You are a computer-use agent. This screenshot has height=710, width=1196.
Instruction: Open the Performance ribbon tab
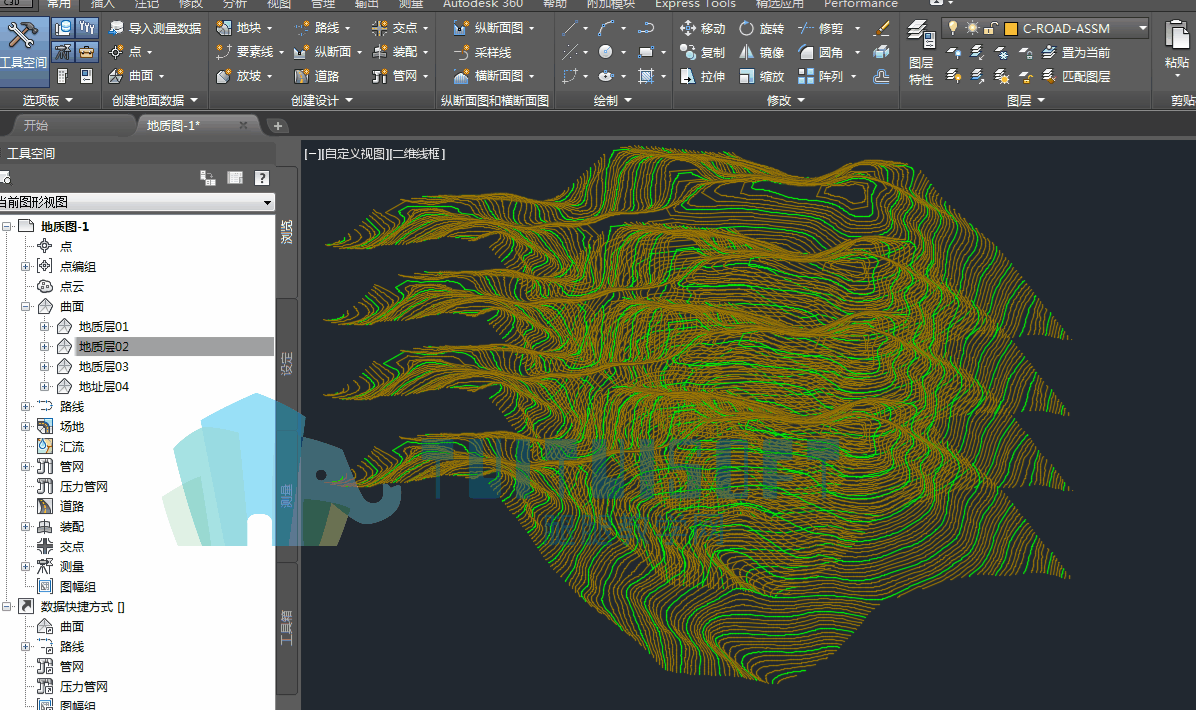(860, 4)
